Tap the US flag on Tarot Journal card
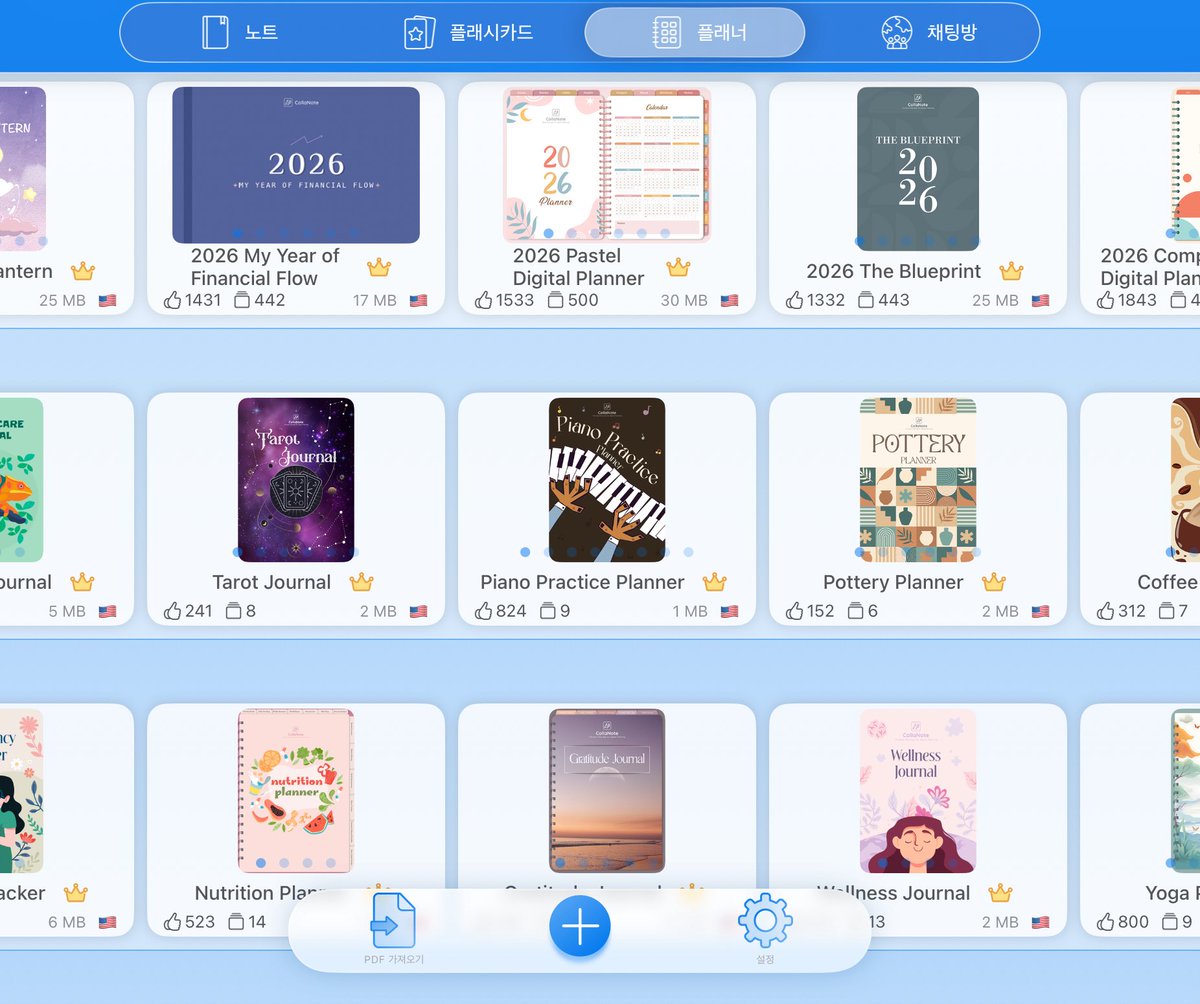Screen dimensions: 1200x1004 click(x=418, y=611)
